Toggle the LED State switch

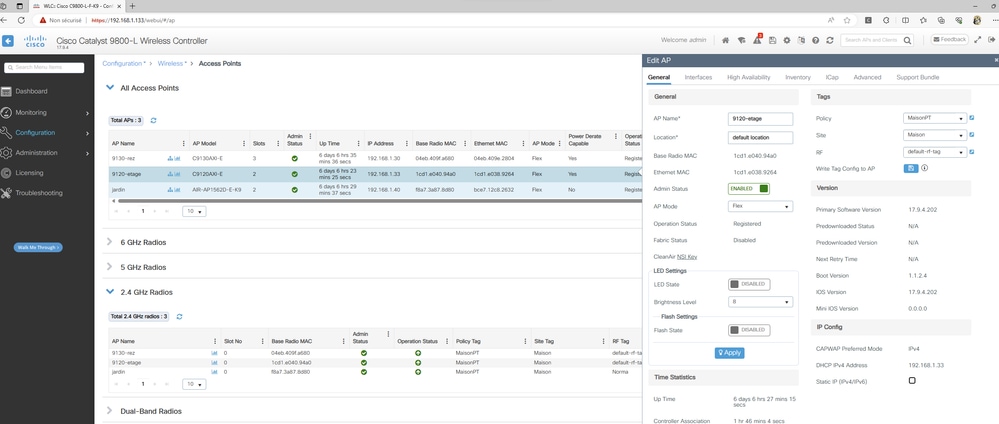pos(749,284)
